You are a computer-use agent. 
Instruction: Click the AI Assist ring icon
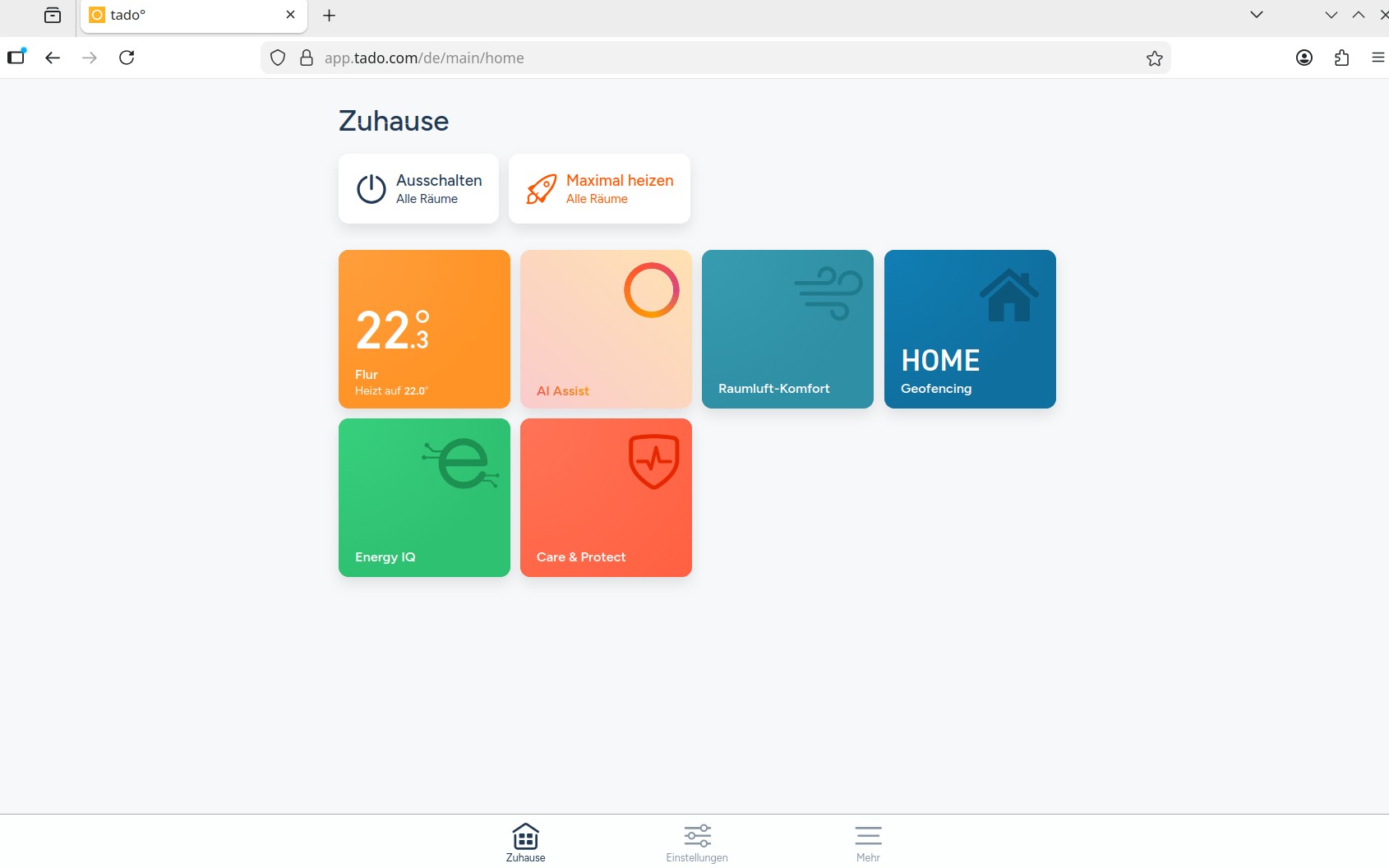pyautogui.click(x=651, y=290)
